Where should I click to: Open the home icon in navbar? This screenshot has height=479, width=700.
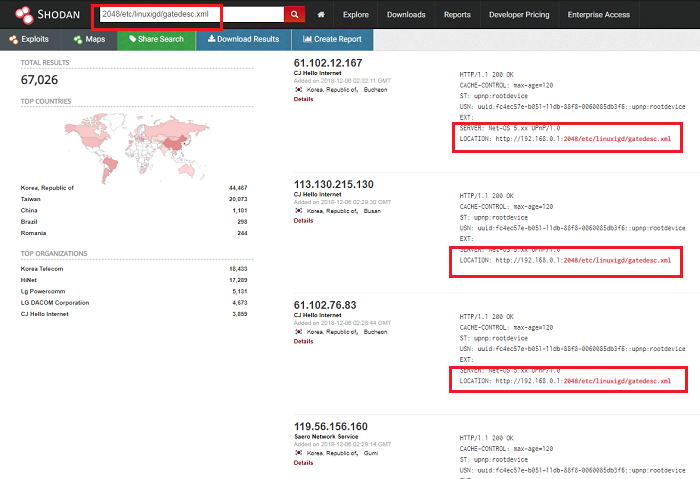321,15
